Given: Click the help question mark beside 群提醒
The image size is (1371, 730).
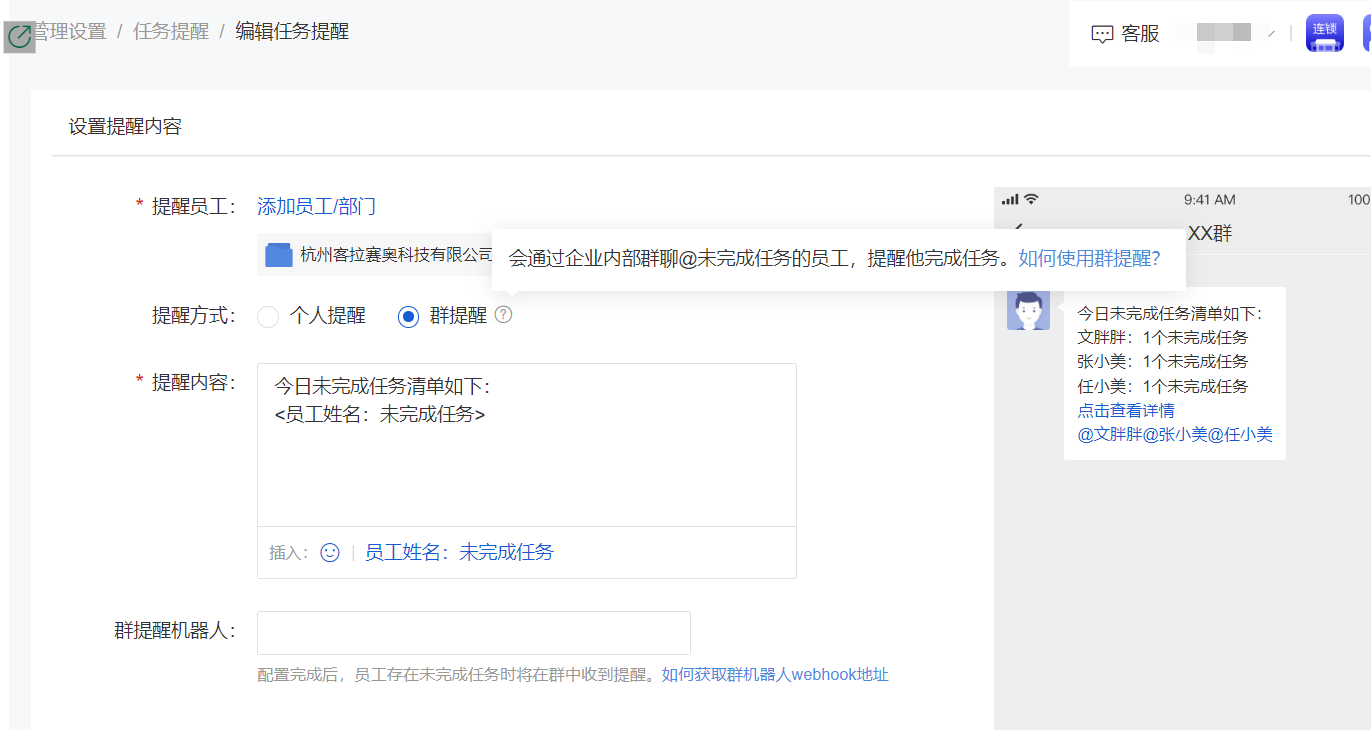Looking at the screenshot, I should (x=503, y=315).
